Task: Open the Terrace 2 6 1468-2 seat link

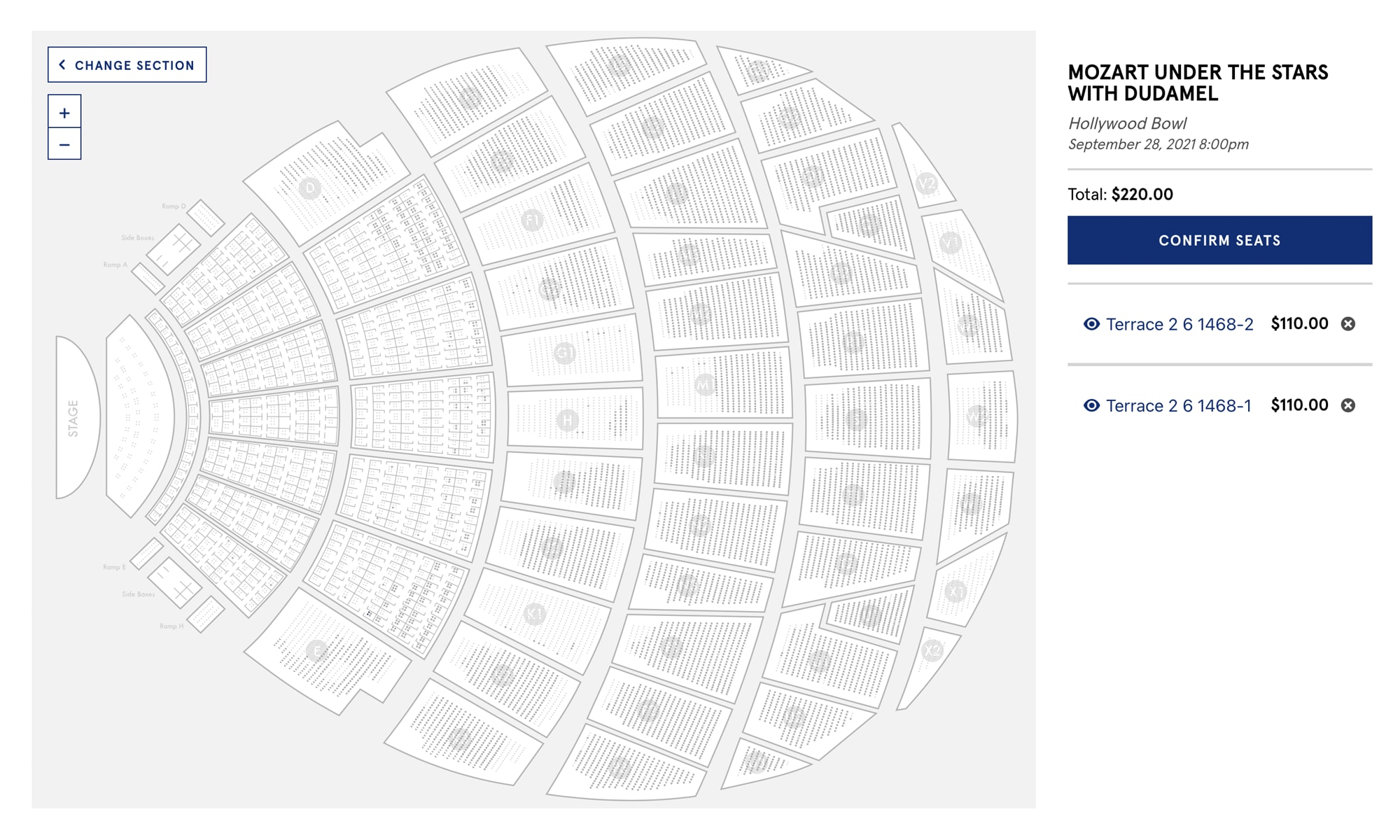Action: click(1179, 324)
